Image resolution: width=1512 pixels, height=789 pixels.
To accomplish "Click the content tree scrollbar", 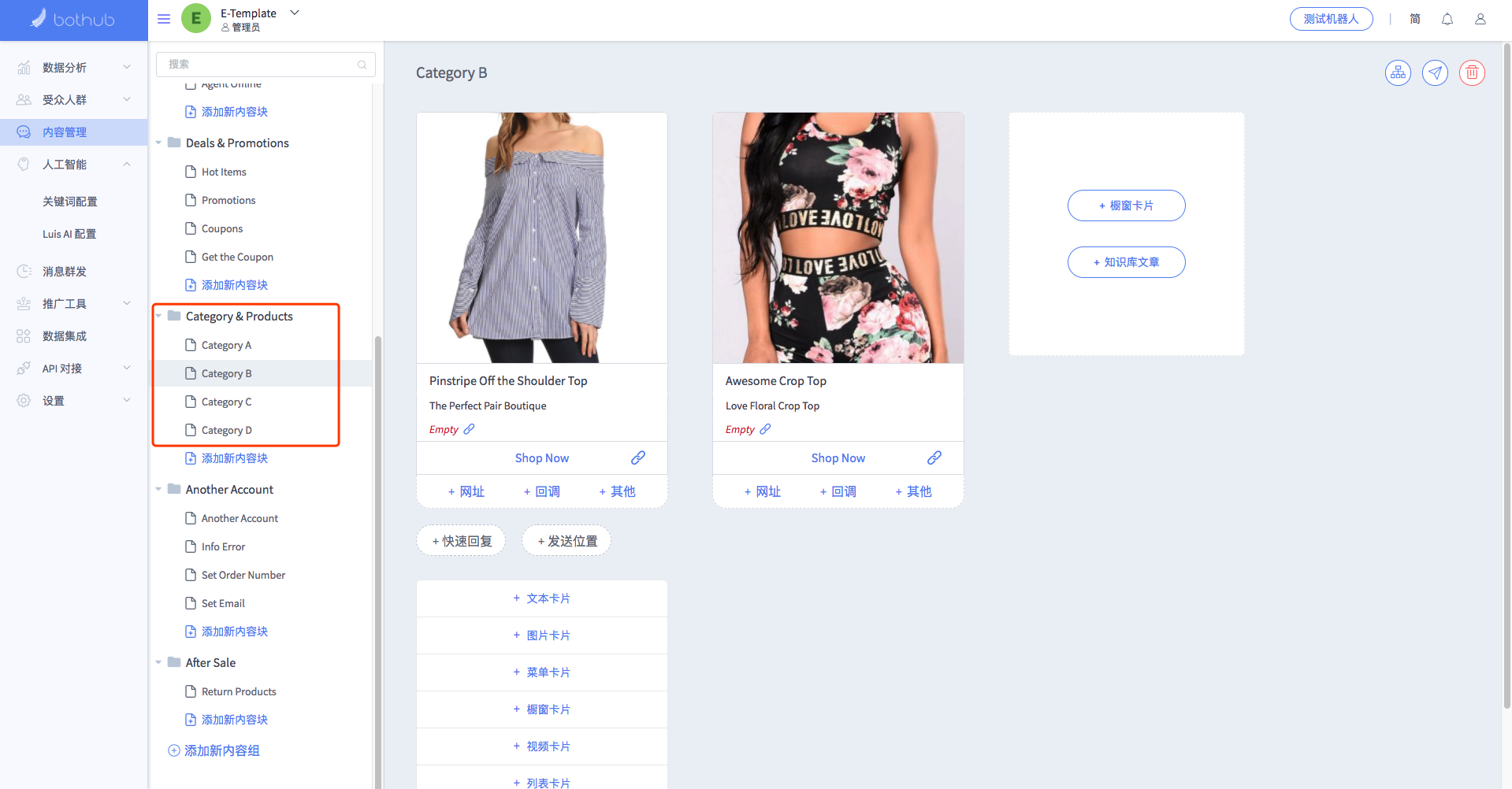I will click(x=377, y=562).
